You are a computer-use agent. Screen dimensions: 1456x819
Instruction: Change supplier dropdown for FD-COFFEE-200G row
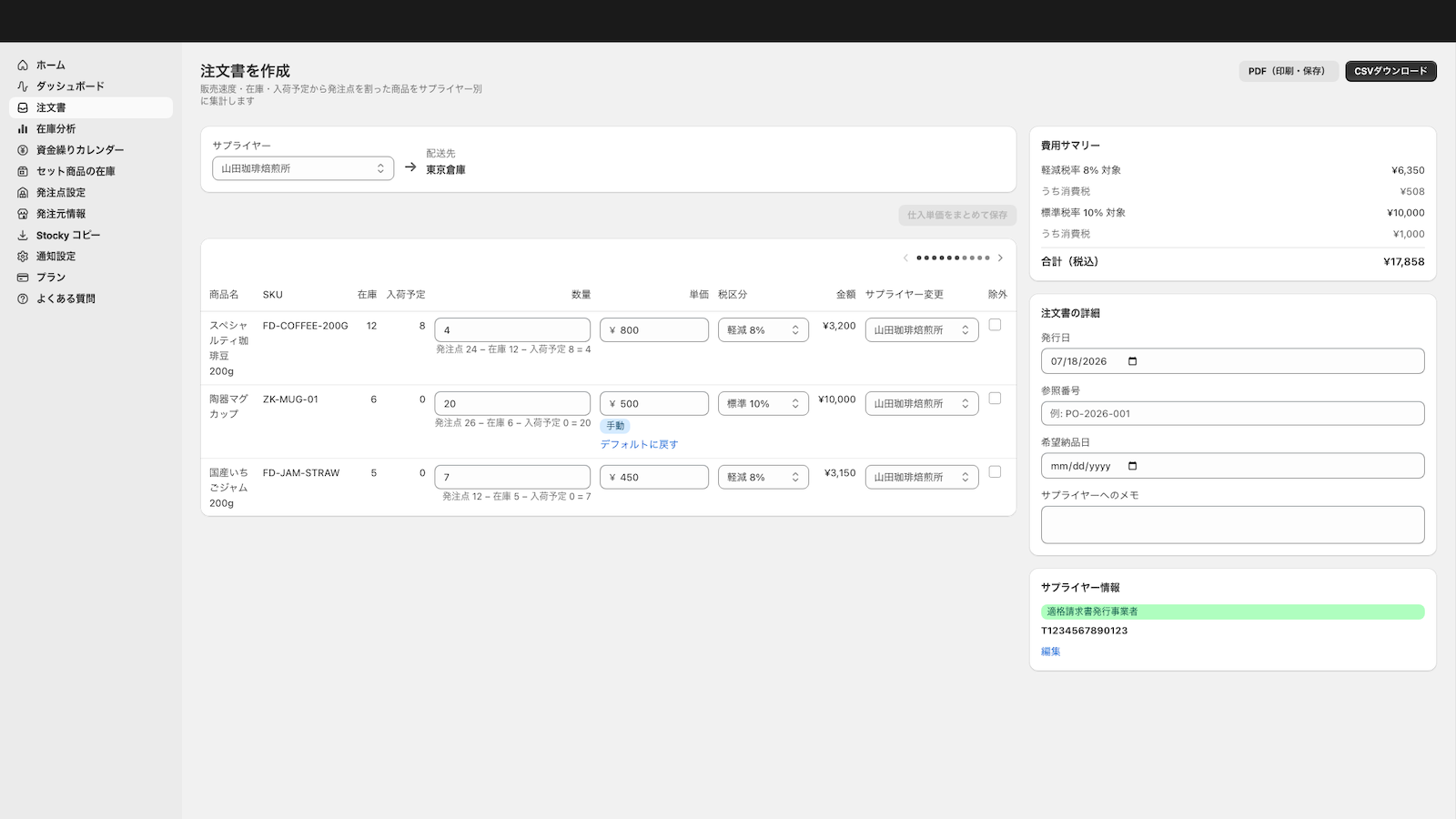coord(922,330)
